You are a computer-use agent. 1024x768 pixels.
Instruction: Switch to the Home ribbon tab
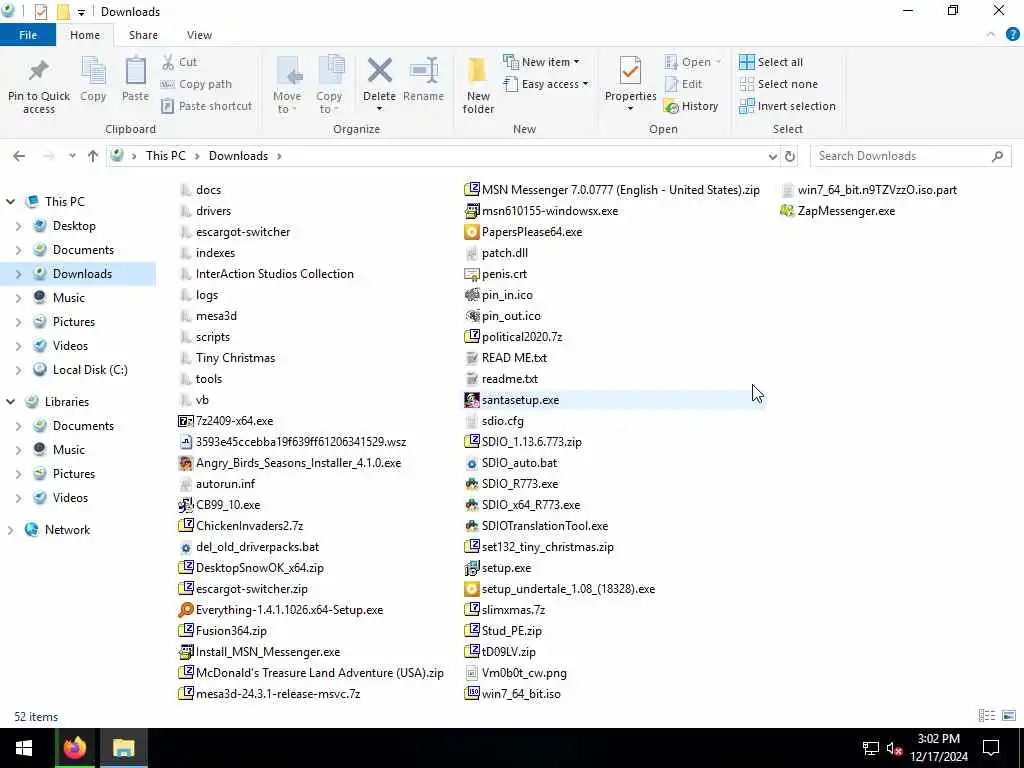[x=85, y=35]
